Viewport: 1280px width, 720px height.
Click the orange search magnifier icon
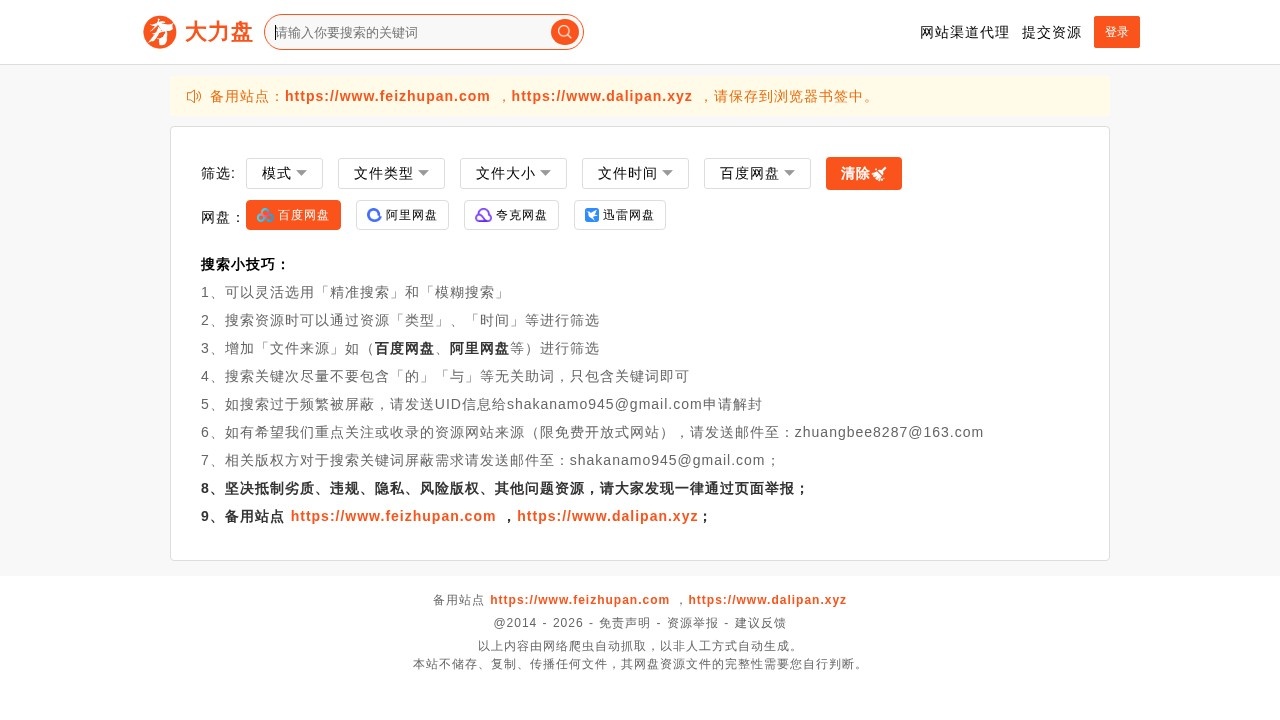pos(565,32)
